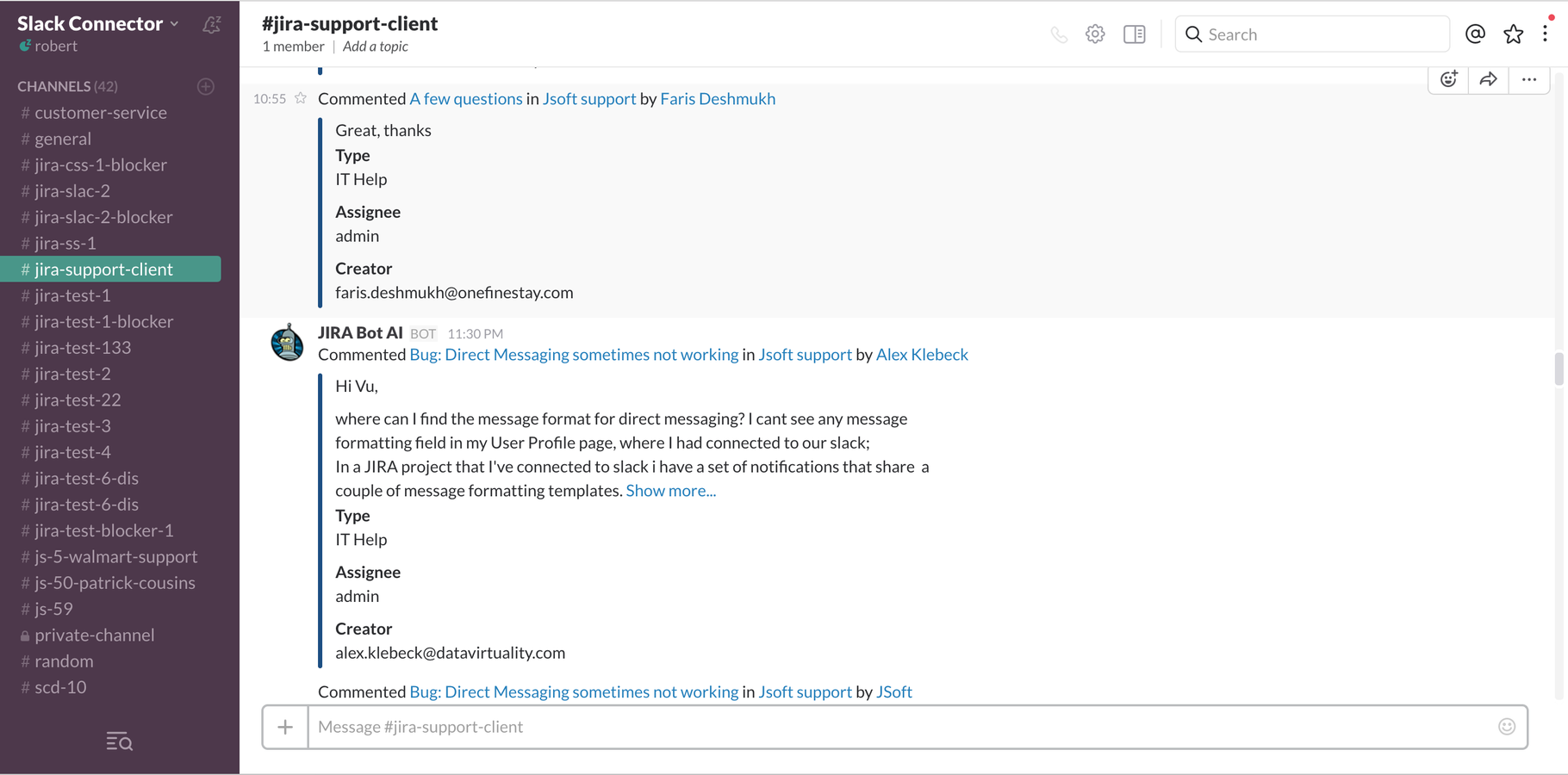The image size is (1568, 775).
Task: Click the JIRA Bot AI sender name
Action: tap(360, 332)
